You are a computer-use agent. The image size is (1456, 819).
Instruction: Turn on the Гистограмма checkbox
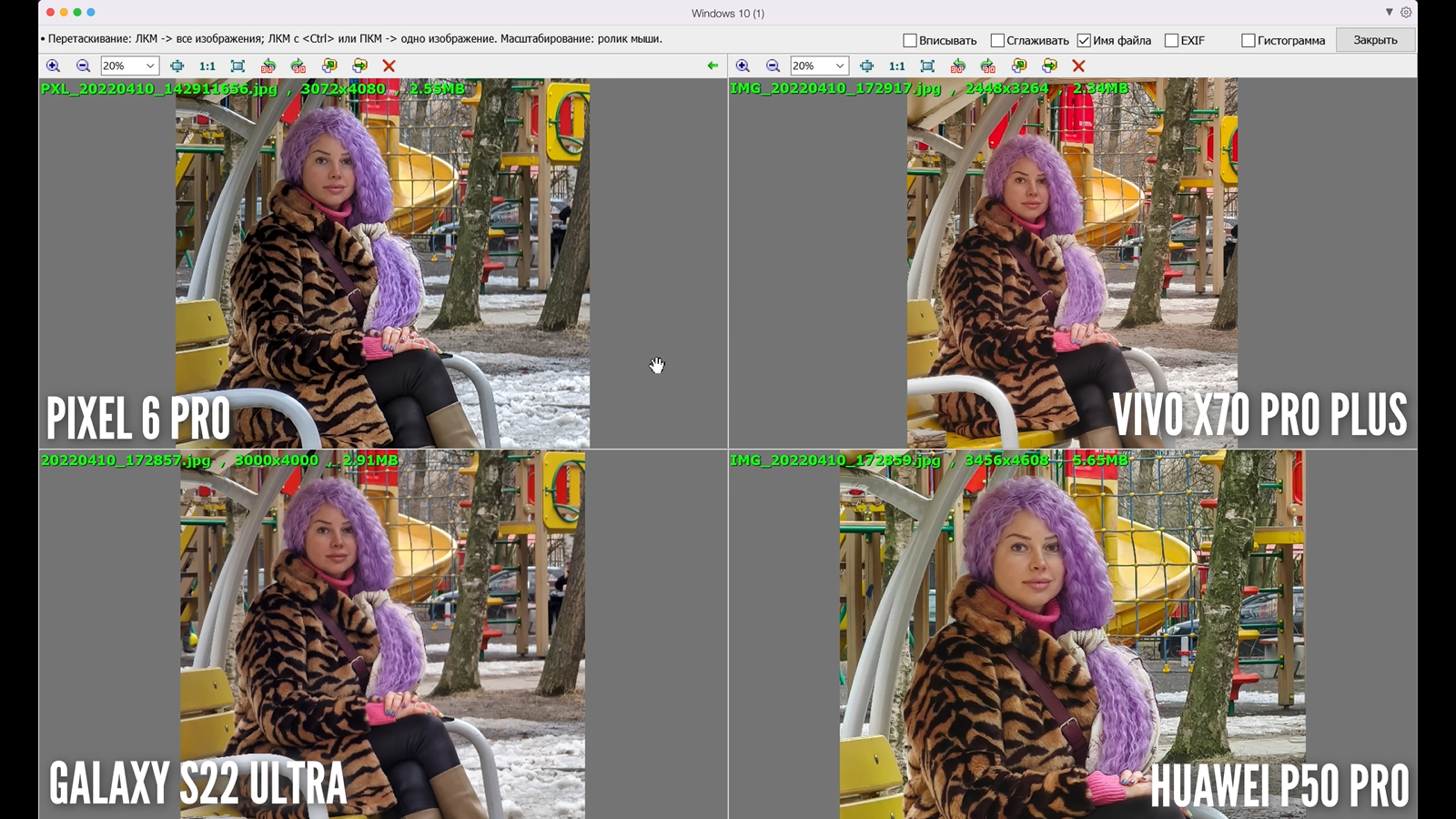(1249, 40)
